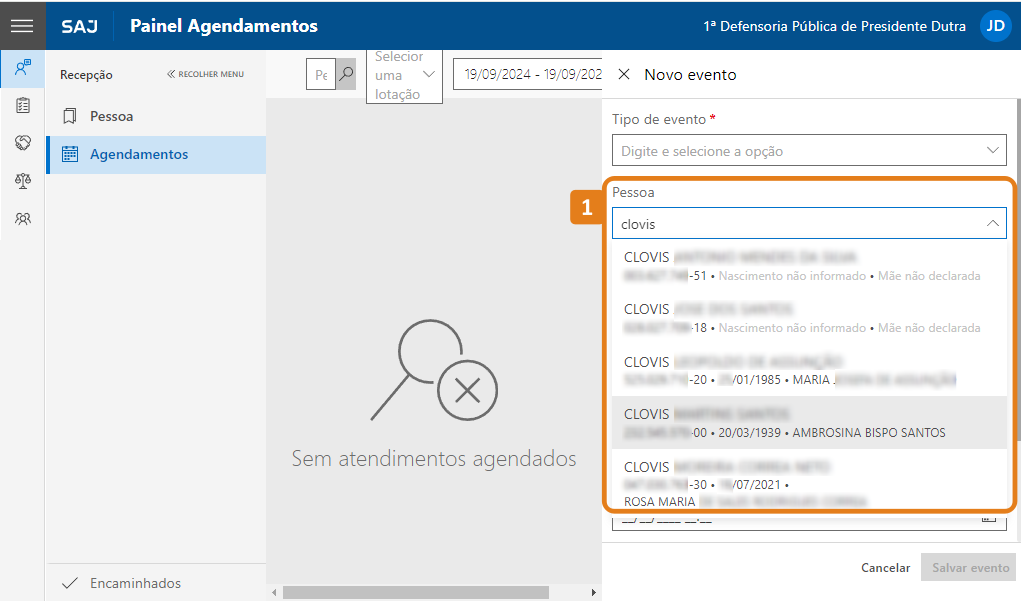Open the handshake sidebar icon
The height and width of the screenshot is (601, 1021).
(x=23, y=143)
